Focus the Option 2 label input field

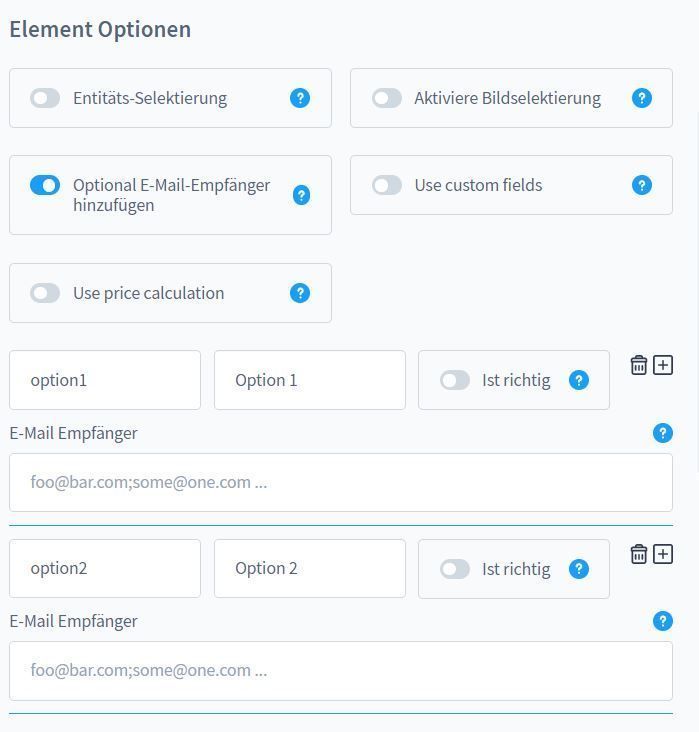point(310,569)
